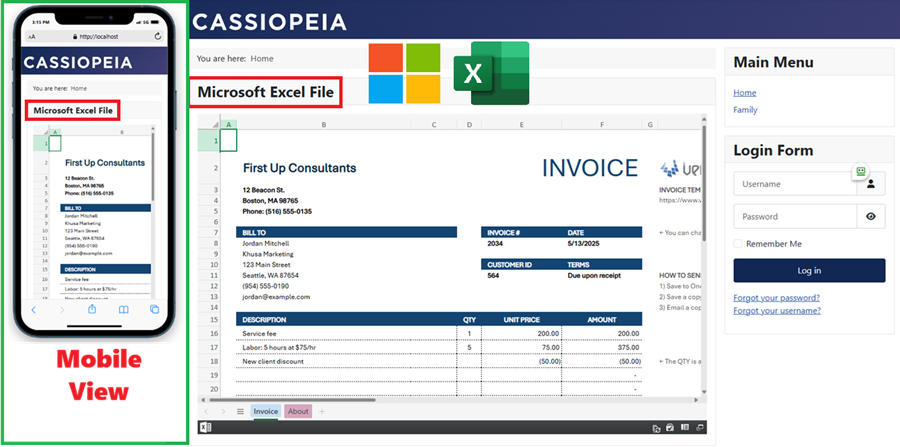This screenshot has width=900, height=447.
Task: Select column B header in the desktop spreadsheet
Action: coord(324,125)
